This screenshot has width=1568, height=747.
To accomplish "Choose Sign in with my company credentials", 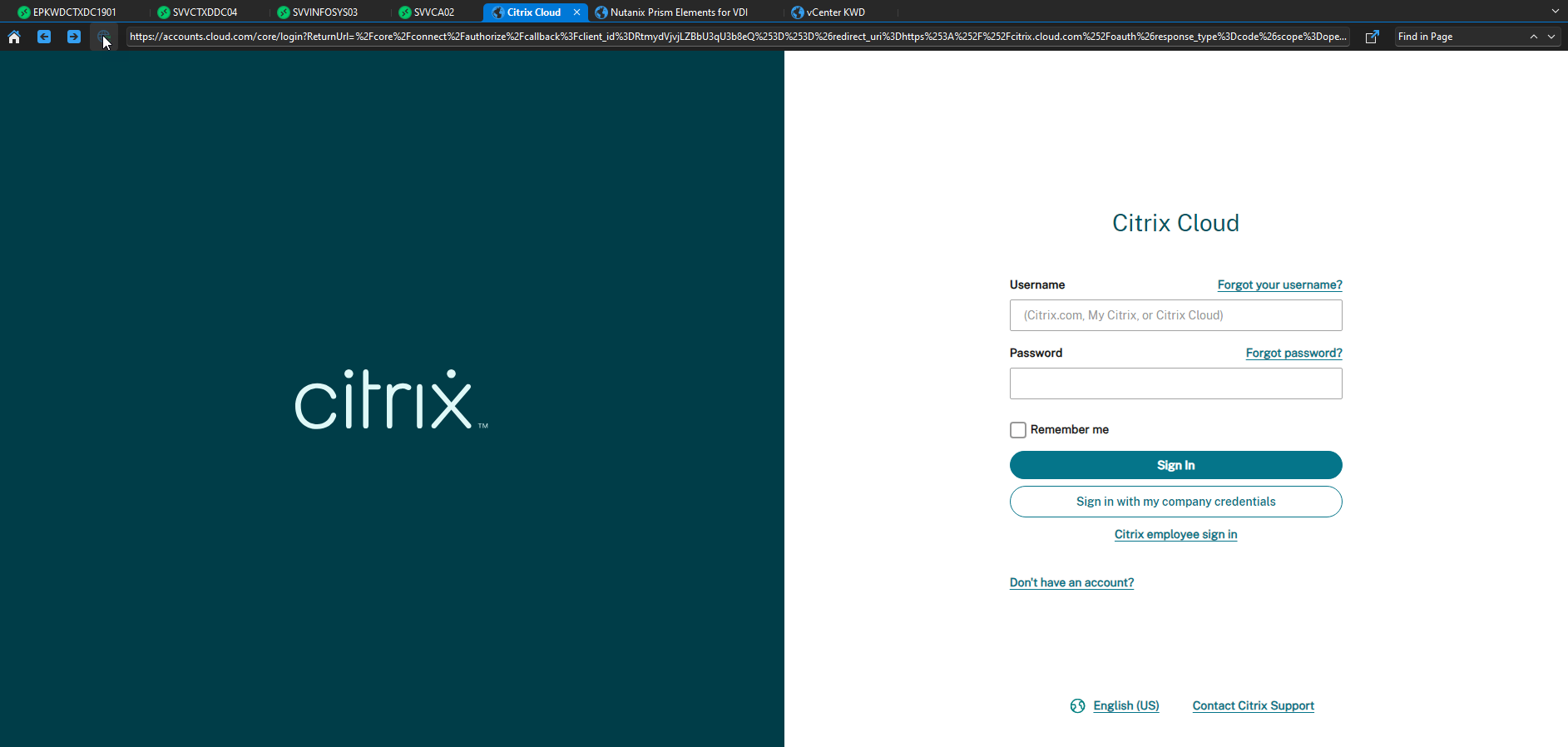I will pyautogui.click(x=1176, y=502).
